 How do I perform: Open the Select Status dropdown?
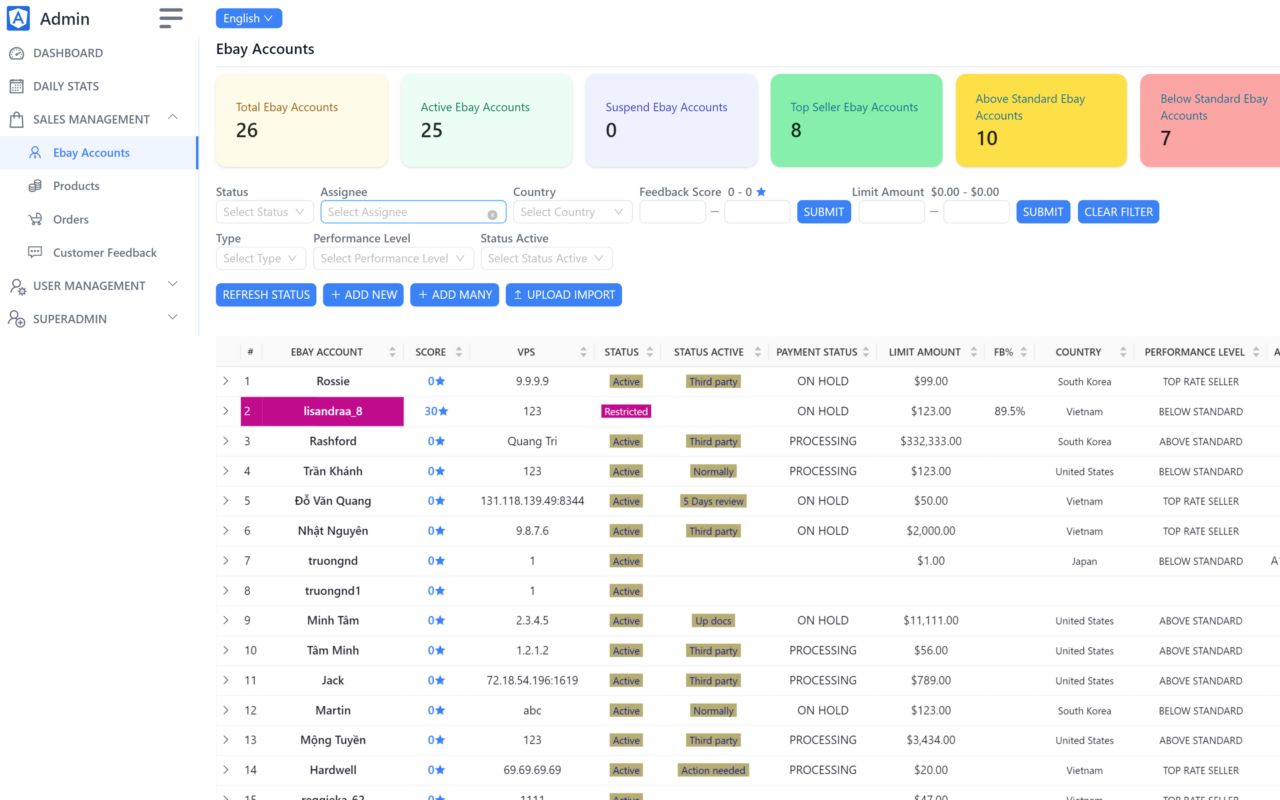(x=265, y=212)
